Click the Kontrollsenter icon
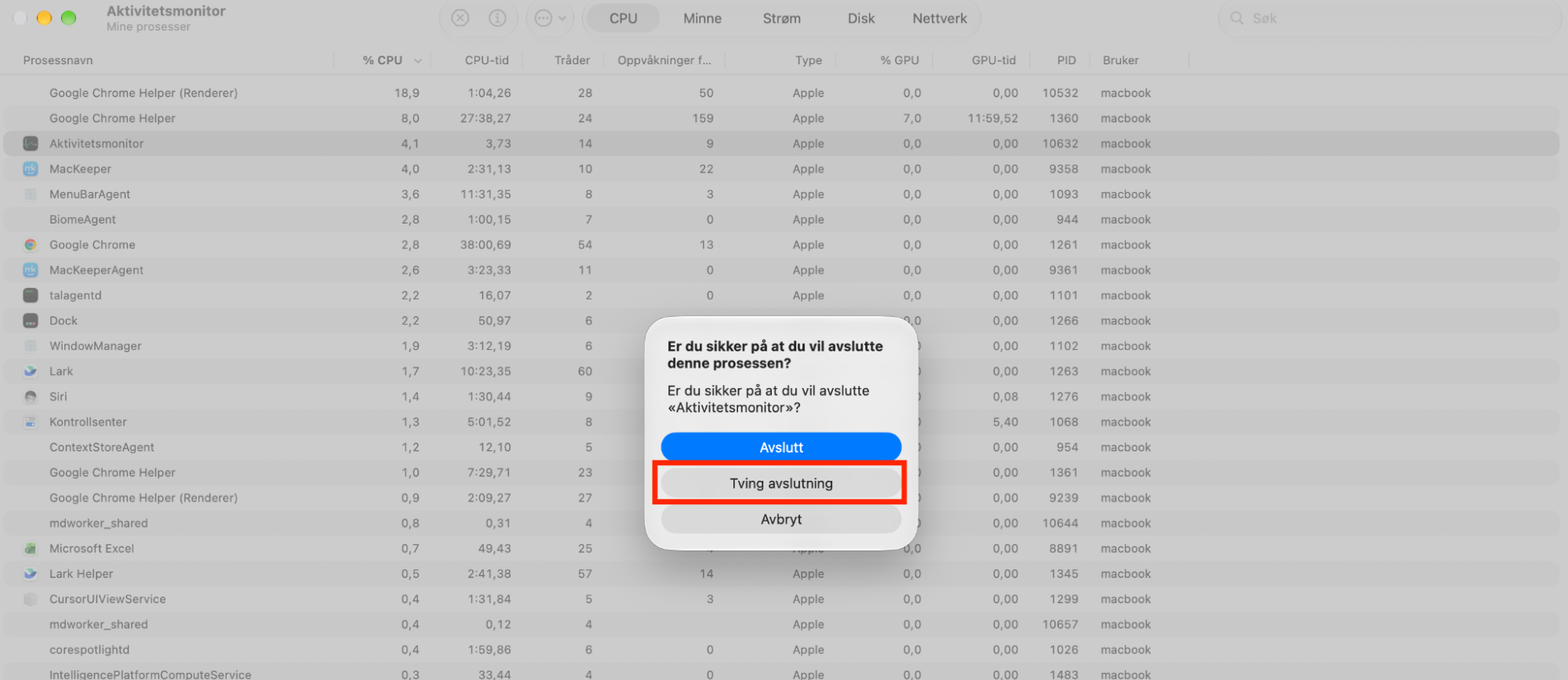1568x680 pixels. pyautogui.click(x=31, y=422)
